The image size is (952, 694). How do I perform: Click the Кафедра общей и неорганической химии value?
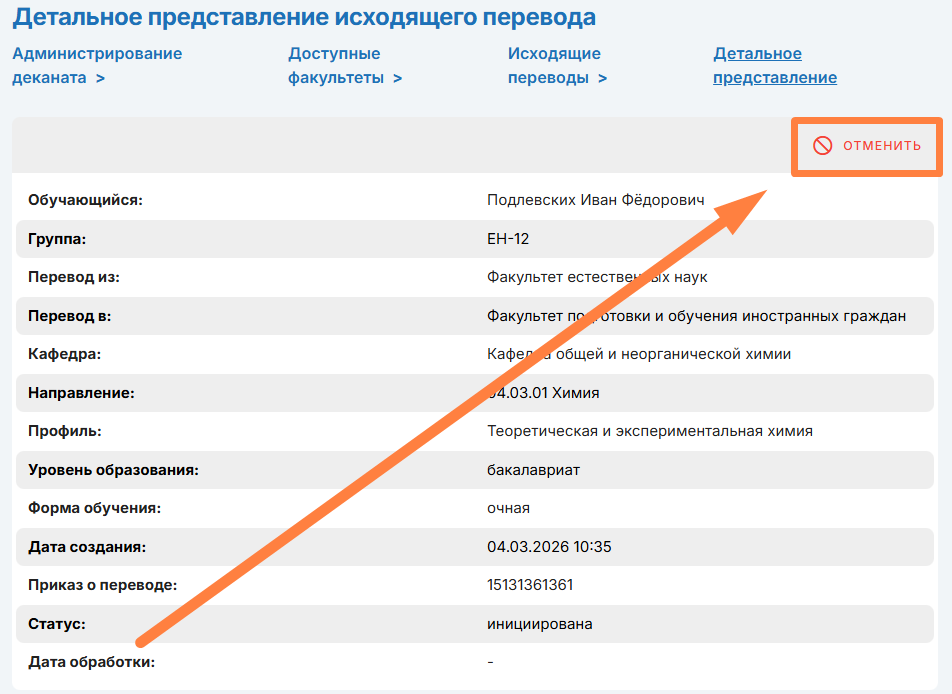(638, 354)
